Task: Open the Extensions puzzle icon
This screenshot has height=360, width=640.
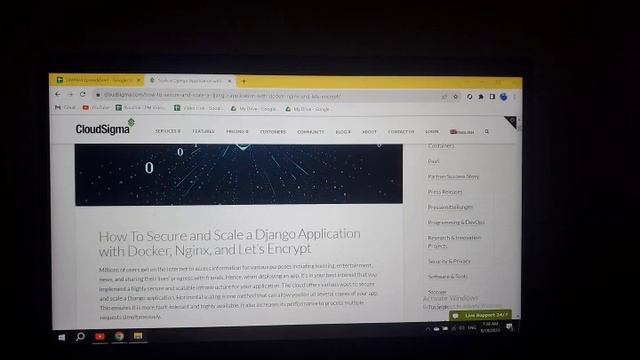Action: pyautogui.click(x=481, y=97)
